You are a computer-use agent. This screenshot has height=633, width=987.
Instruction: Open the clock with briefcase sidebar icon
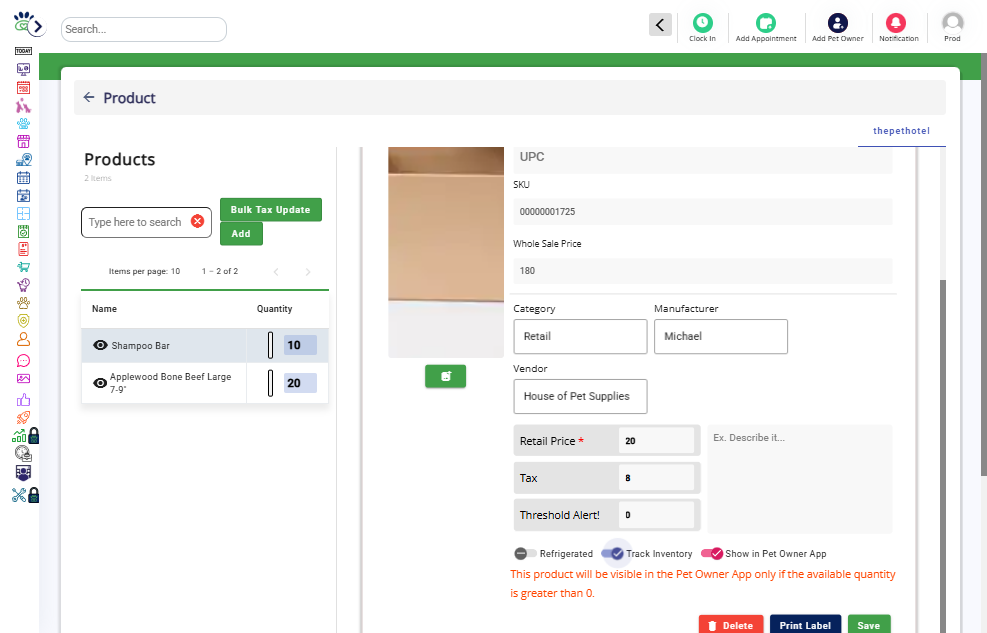pyautogui.click(x=23, y=454)
